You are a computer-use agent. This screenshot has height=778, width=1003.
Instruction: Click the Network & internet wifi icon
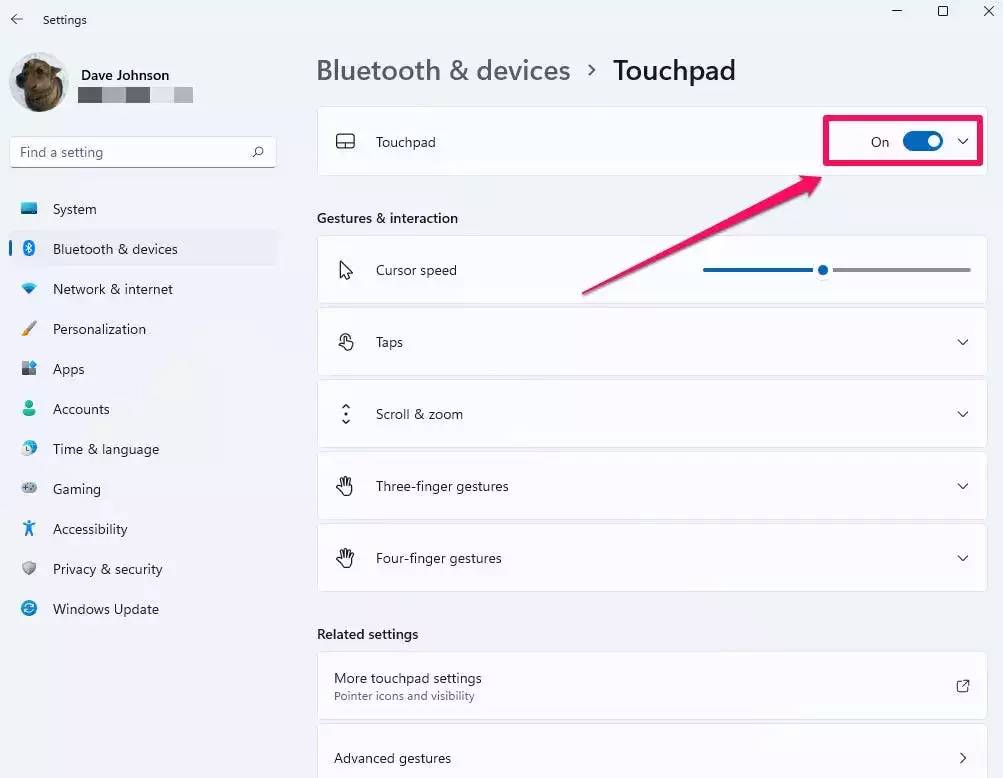(29, 289)
